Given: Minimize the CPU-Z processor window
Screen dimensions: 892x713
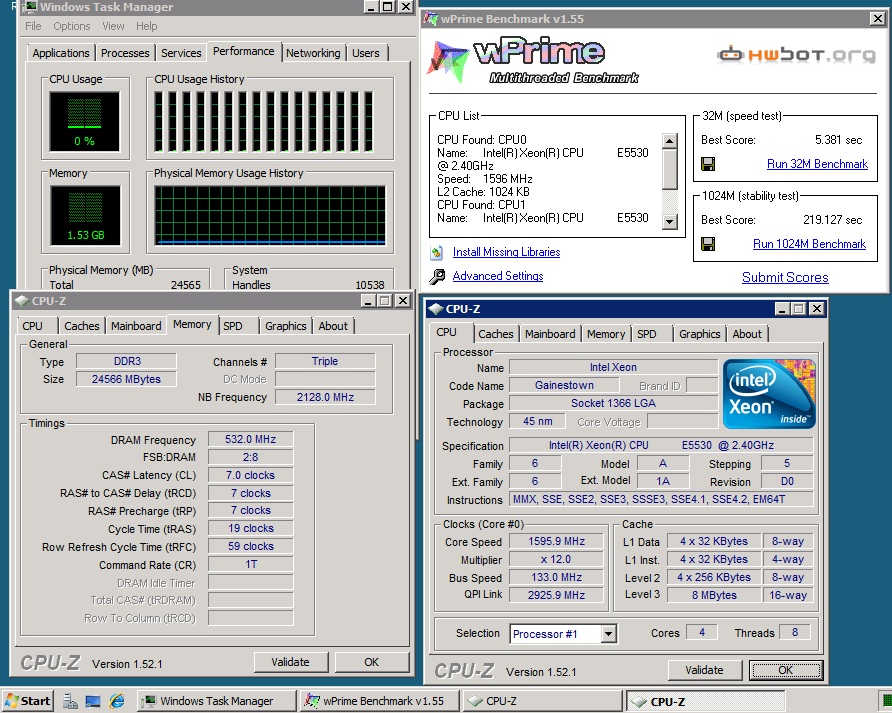Looking at the screenshot, I should 783,309.
